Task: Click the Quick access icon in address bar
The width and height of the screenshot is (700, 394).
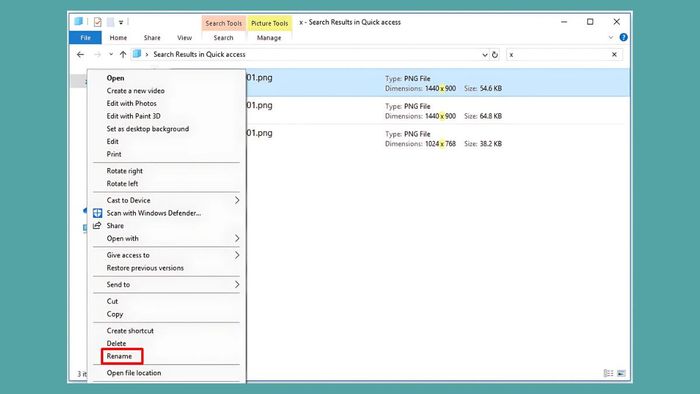Action: coord(137,54)
